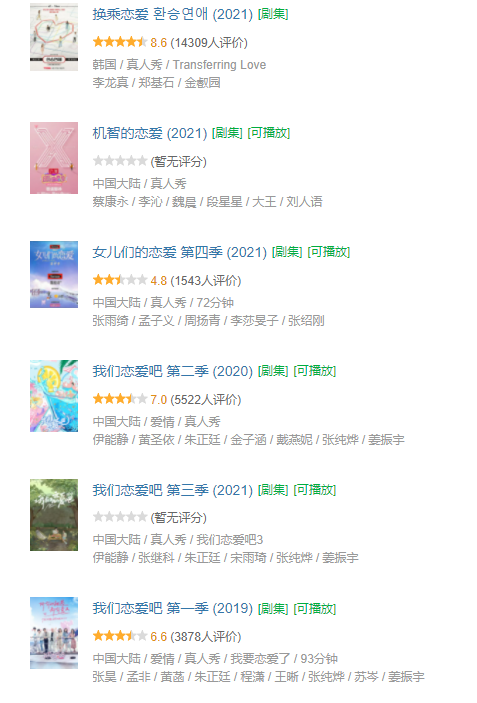Click 可播放 tag beside 我们恋爱吧 第一季
477x703 pixels.
[315, 609]
